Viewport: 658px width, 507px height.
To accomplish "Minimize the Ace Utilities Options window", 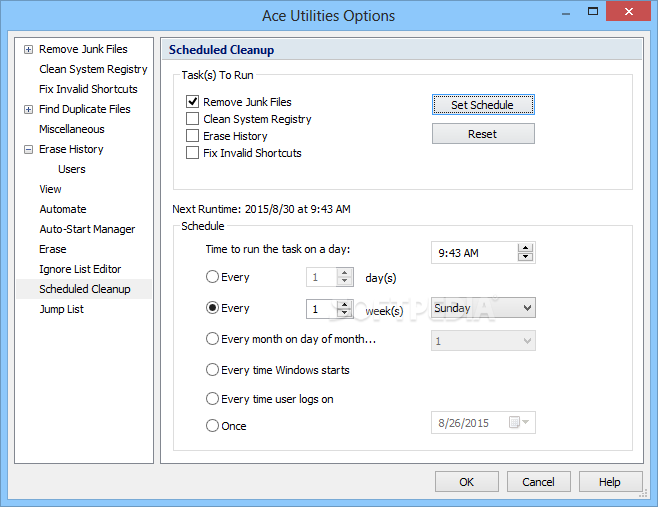I will pos(566,13).
